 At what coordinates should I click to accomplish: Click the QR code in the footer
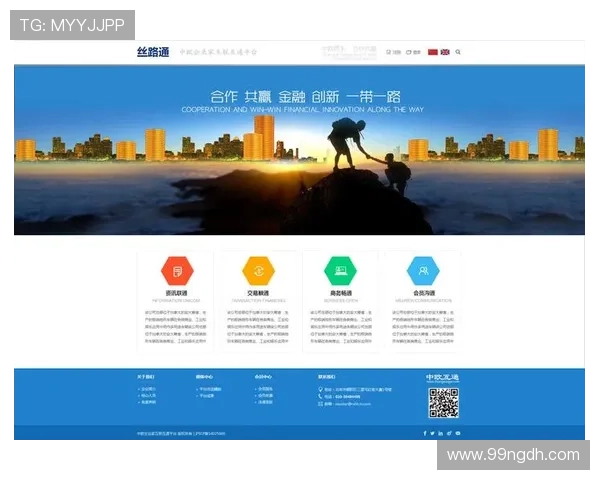pos(443,402)
